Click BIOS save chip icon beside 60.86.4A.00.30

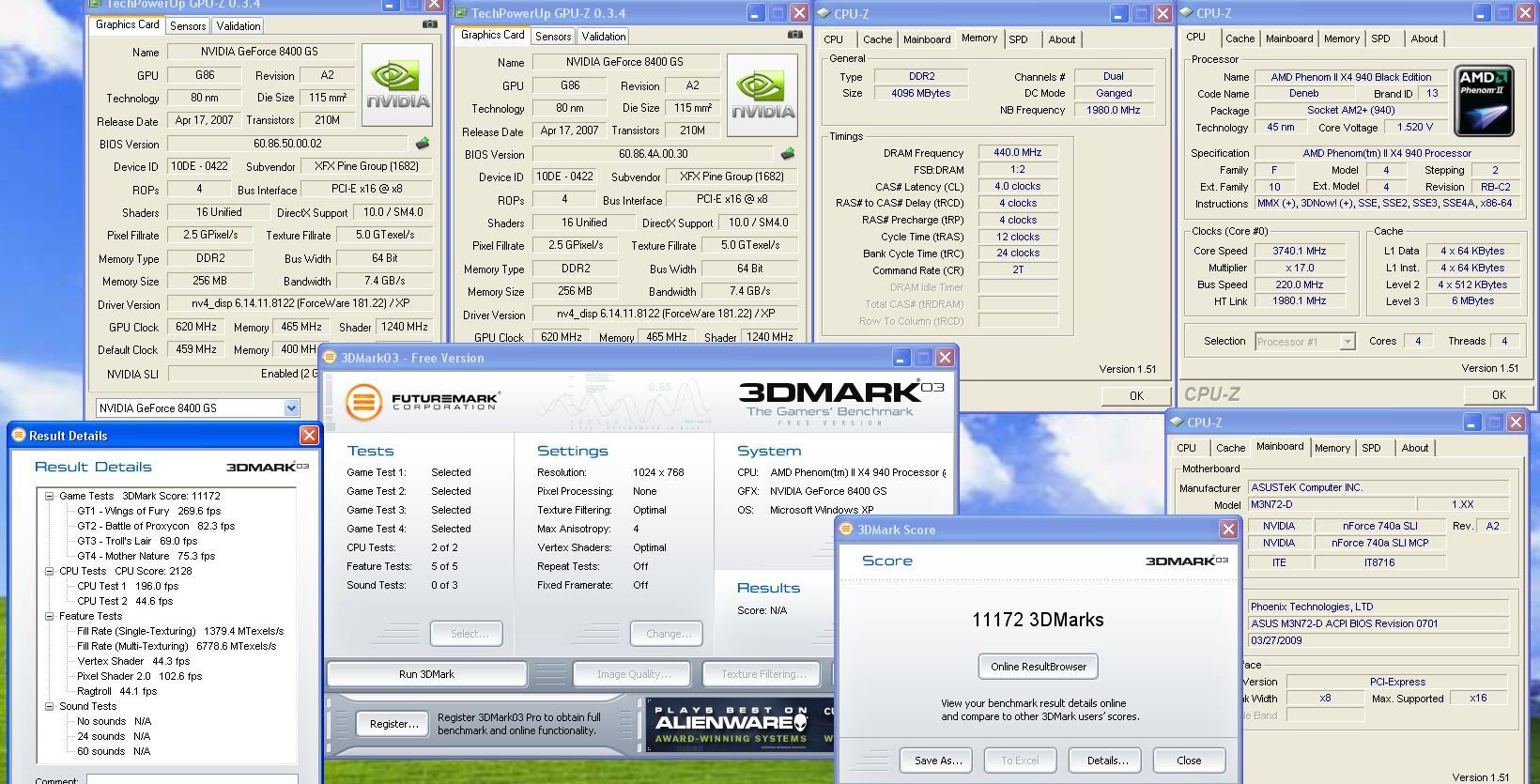click(788, 154)
